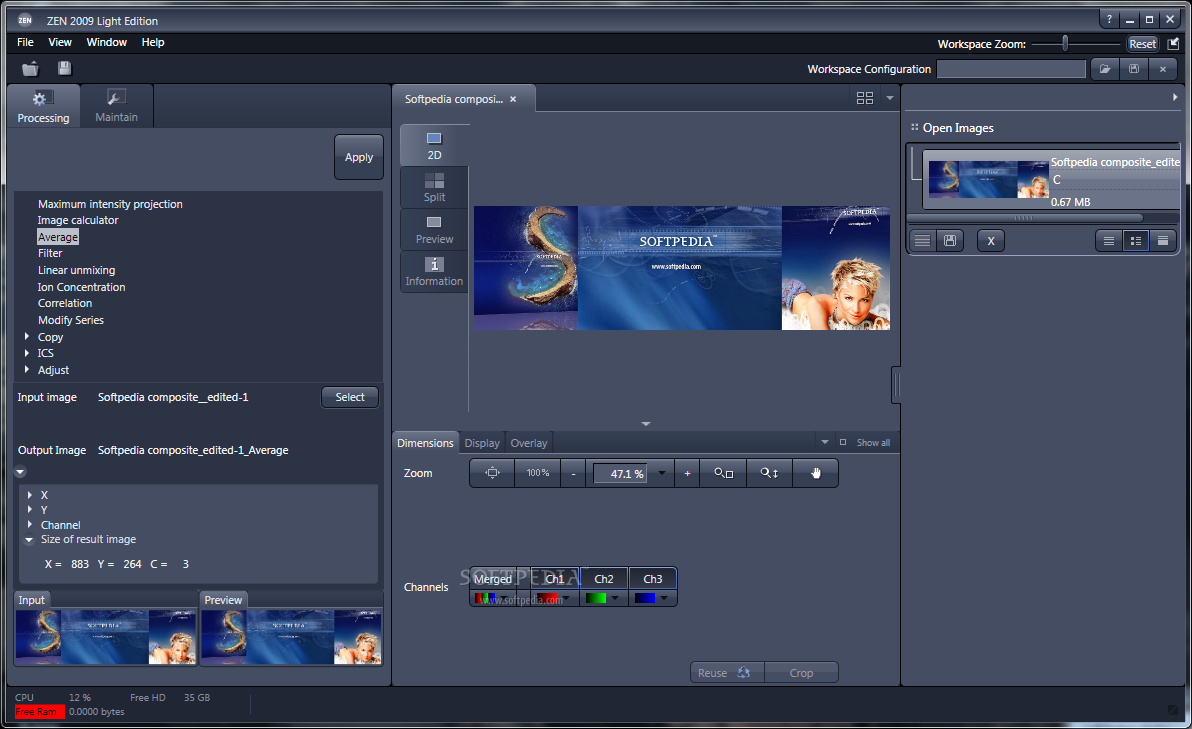Click the Ch1 red color swatch
The width and height of the screenshot is (1192, 729).
coord(546,598)
